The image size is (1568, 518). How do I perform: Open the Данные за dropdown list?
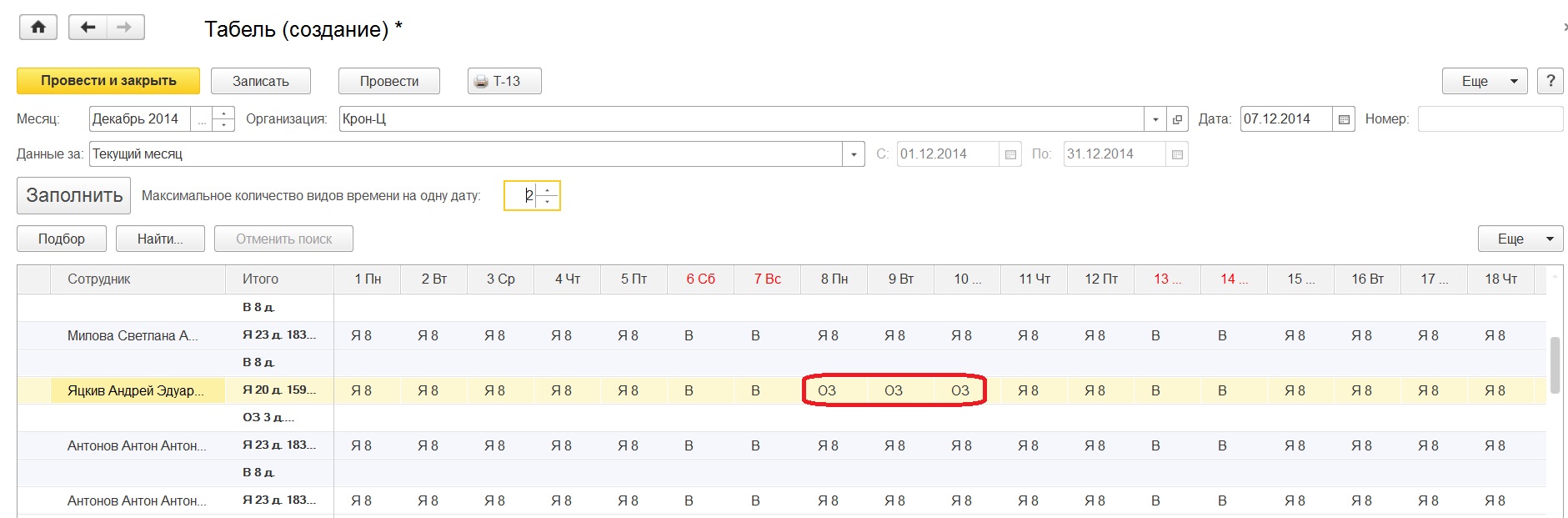854,154
